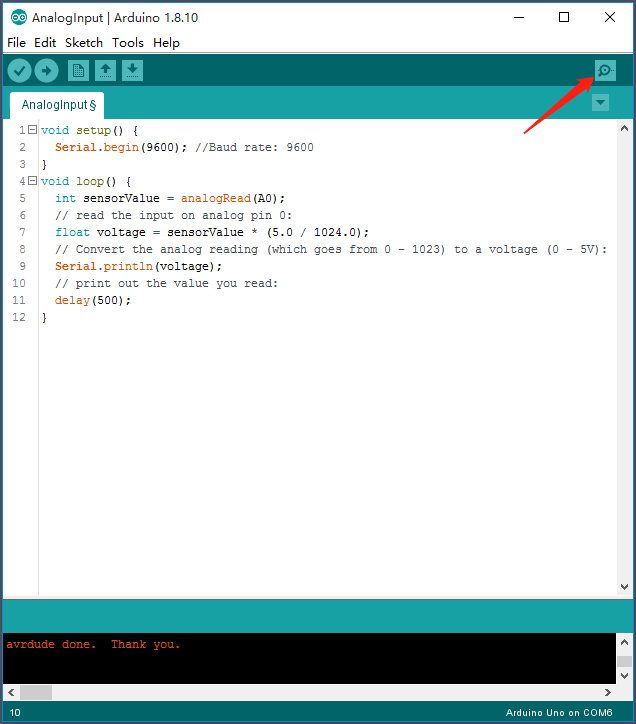Screen dimensions: 636x724
Task: Click line number 12 in the gutter
Action: (x=19, y=317)
